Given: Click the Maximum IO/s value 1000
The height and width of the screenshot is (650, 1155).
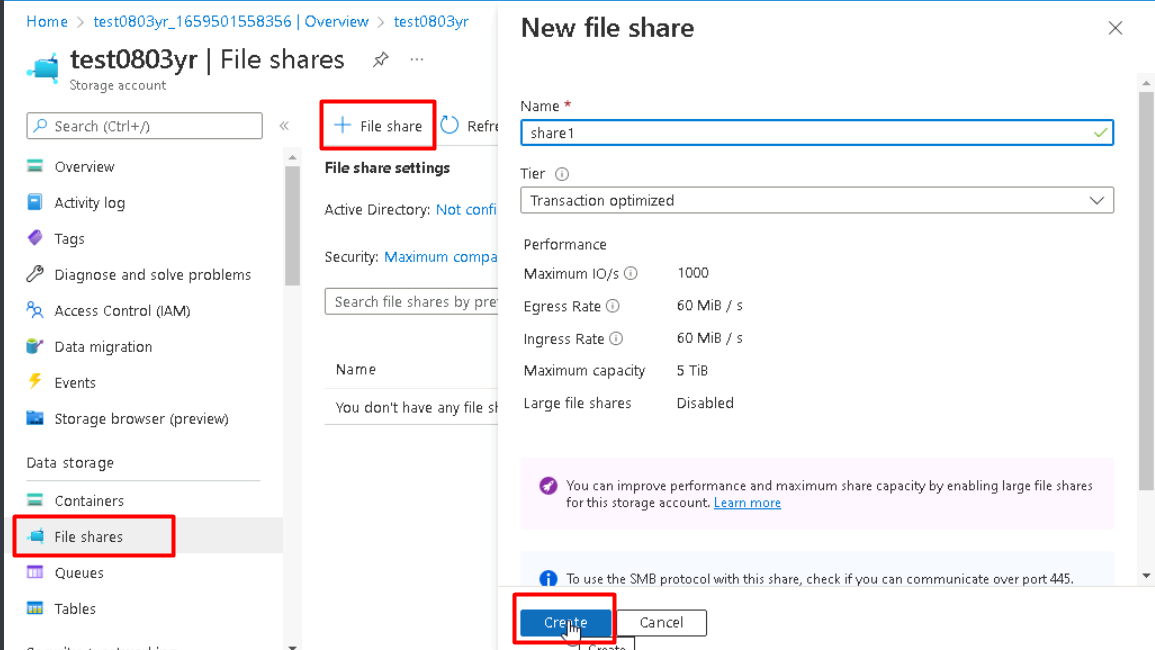Looking at the screenshot, I should [692, 273].
